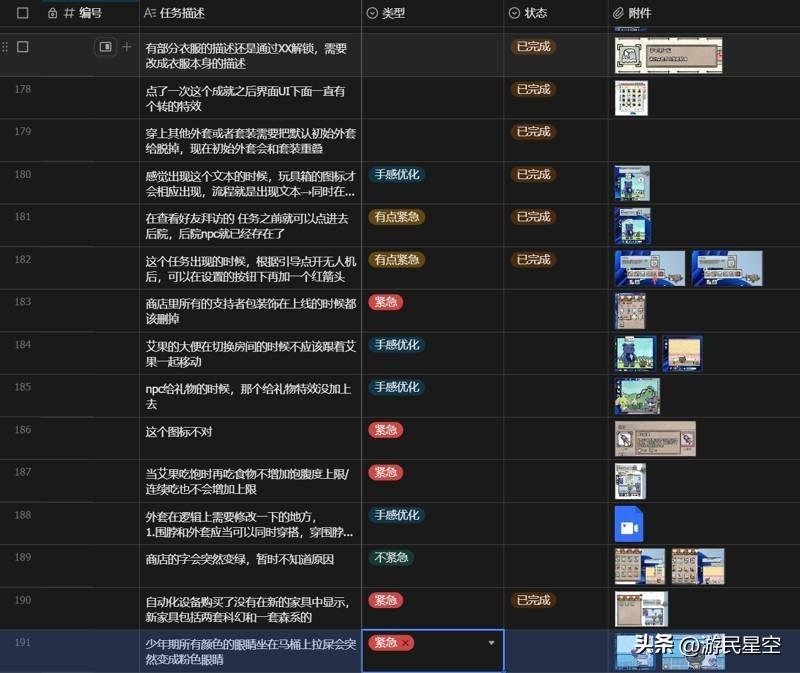Click the 不紧急 tag in row 189

tap(391, 557)
